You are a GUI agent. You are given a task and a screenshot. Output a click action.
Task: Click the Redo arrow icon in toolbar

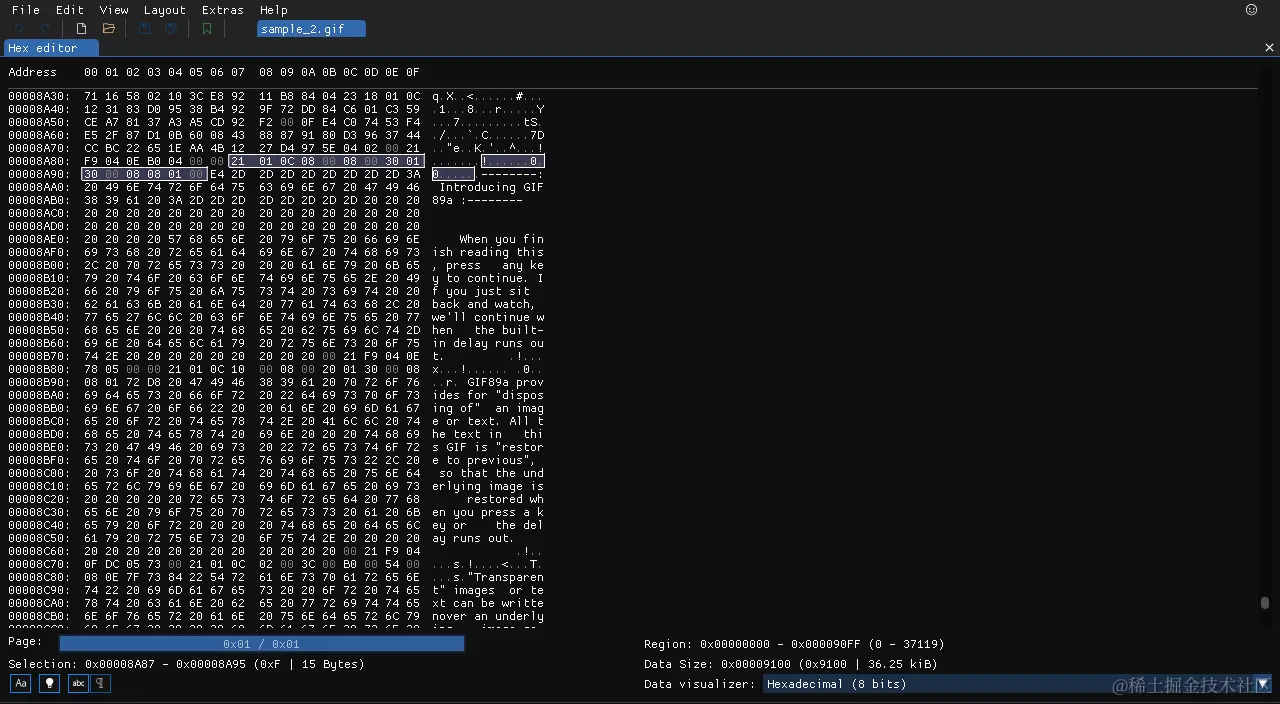pos(45,29)
